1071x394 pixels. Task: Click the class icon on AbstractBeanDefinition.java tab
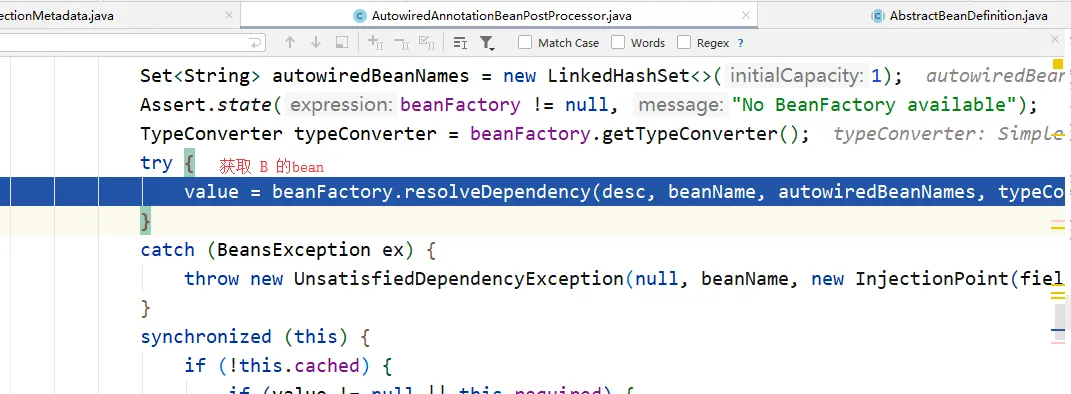[878, 16]
